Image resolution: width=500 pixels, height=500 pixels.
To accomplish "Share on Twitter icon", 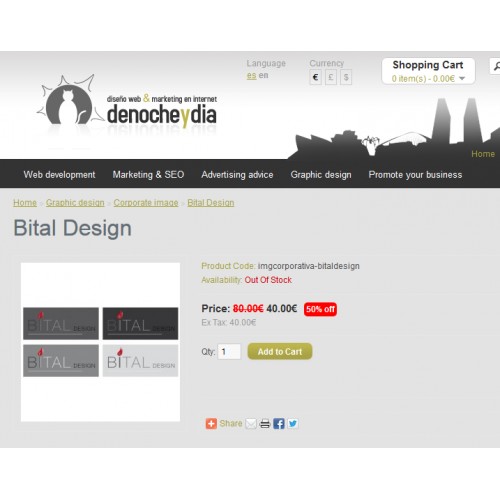I will [293, 424].
